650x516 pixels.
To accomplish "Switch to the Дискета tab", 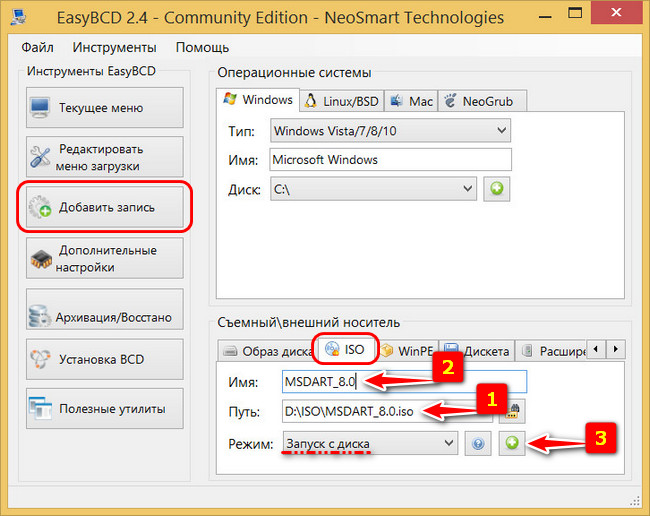I will (477, 351).
